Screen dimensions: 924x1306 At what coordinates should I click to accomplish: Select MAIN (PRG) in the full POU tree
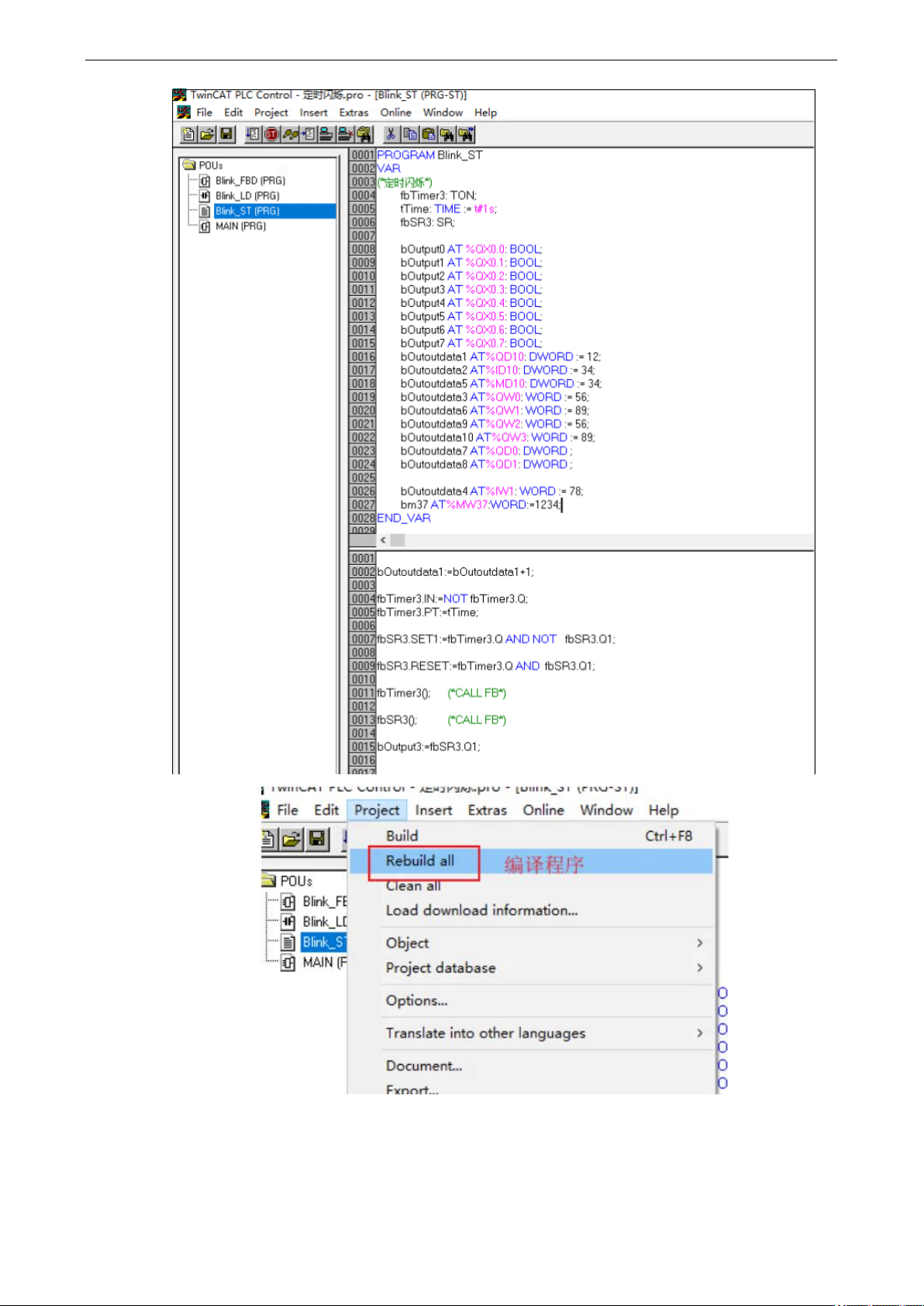pos(240,226)
